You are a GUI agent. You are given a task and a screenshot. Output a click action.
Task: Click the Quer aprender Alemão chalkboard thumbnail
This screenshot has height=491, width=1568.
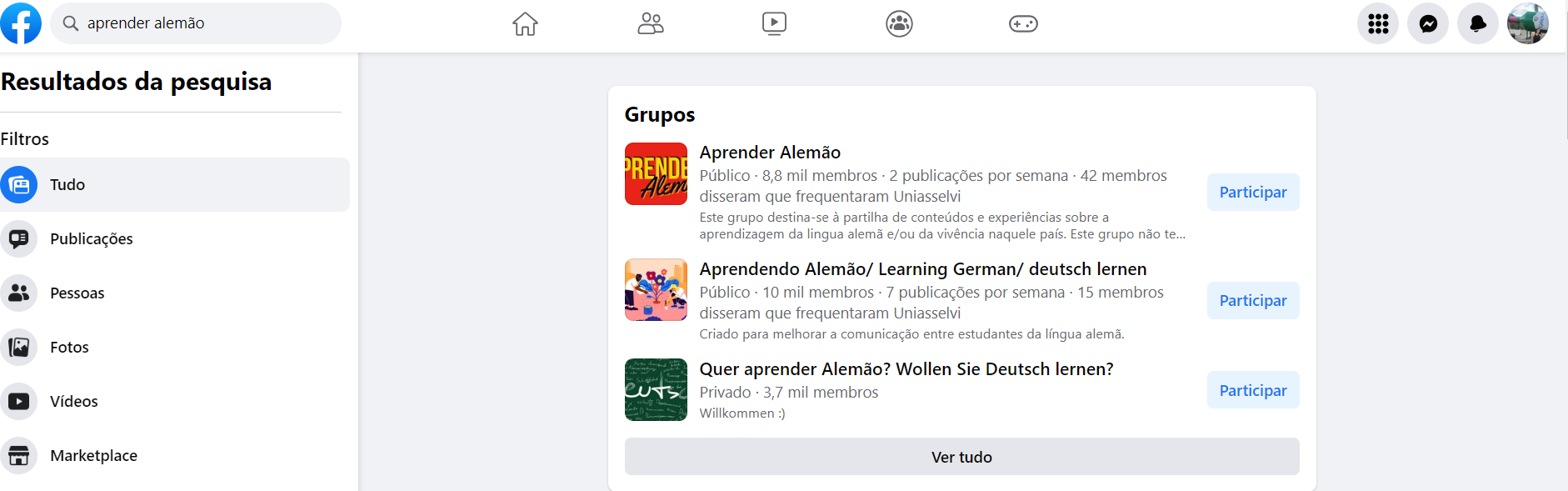[x=656, y=390]
